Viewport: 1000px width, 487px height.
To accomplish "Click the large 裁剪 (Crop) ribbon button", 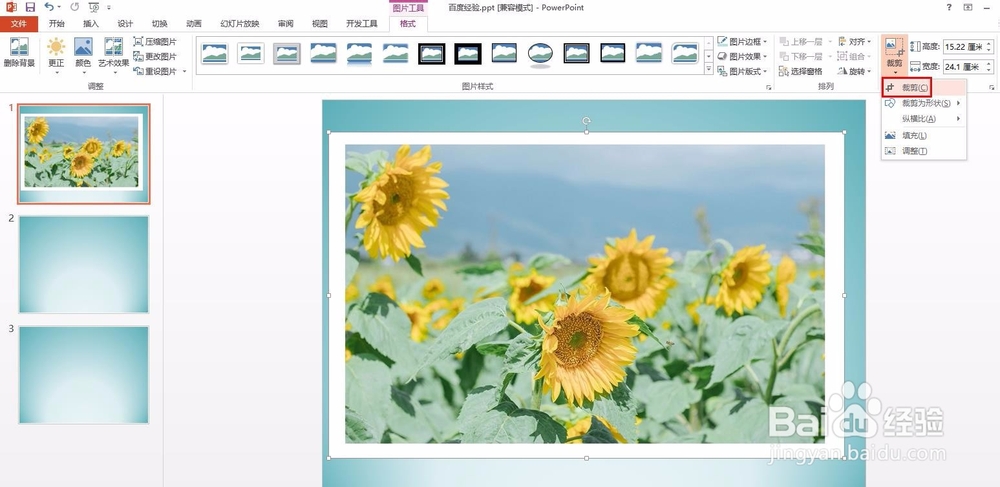I will pyautogui.click(x=894, y=55).
